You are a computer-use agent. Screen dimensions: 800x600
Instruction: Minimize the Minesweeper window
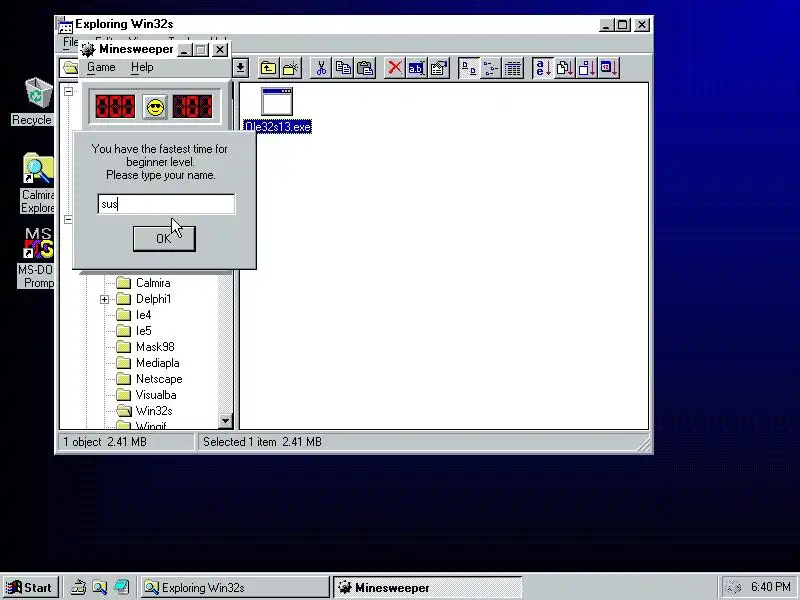[185, 49]
